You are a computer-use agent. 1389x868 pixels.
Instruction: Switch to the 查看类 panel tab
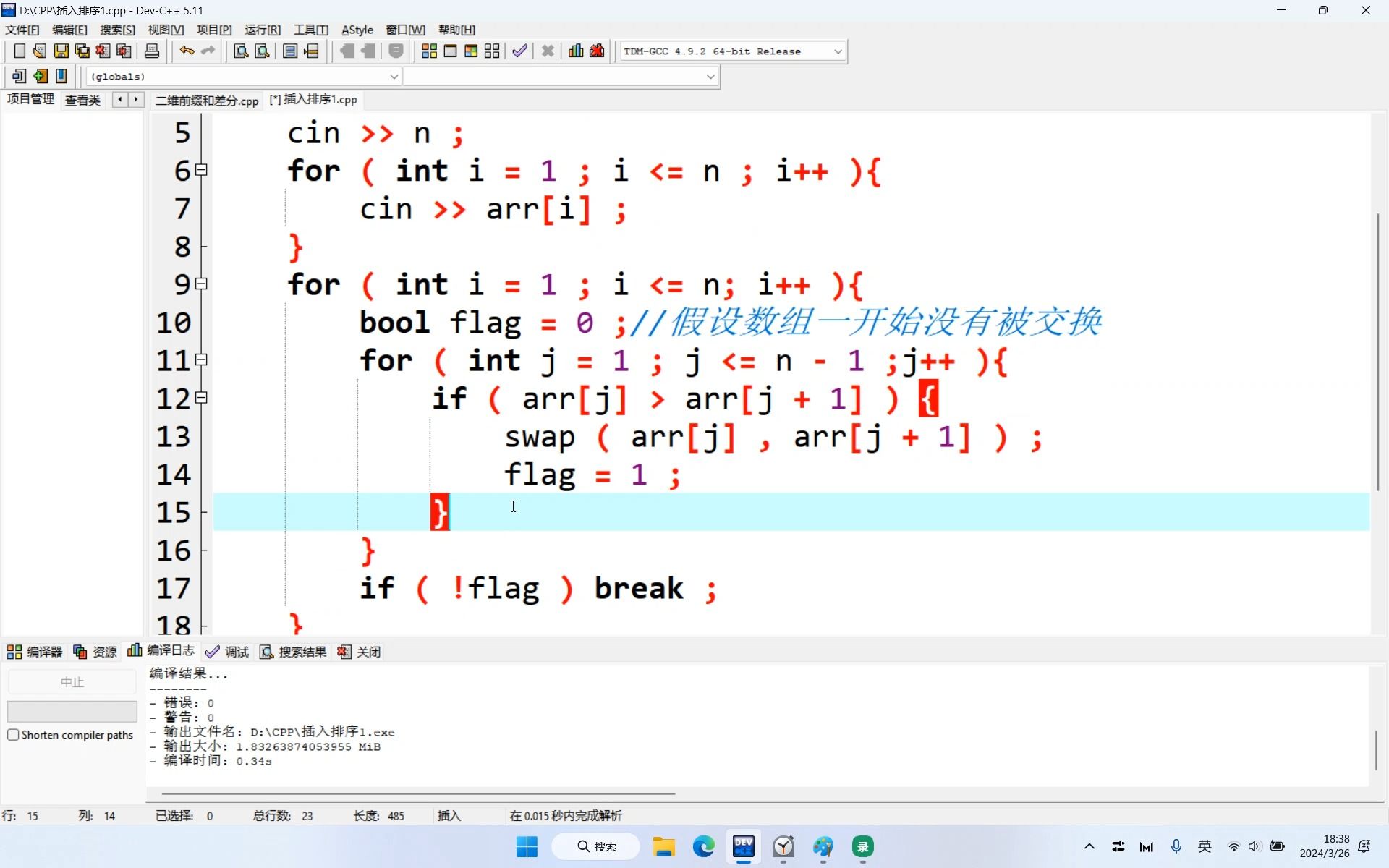tap(82, 101)
